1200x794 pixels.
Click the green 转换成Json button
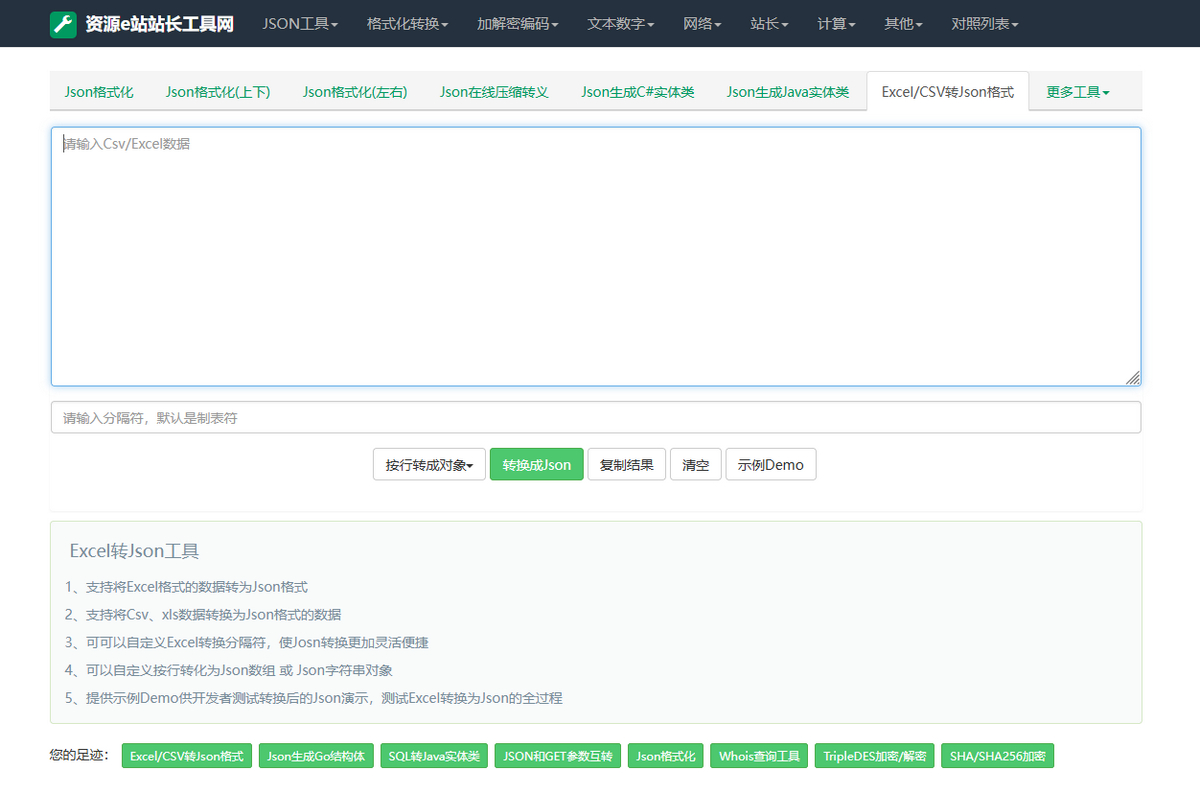click(536, 465)
